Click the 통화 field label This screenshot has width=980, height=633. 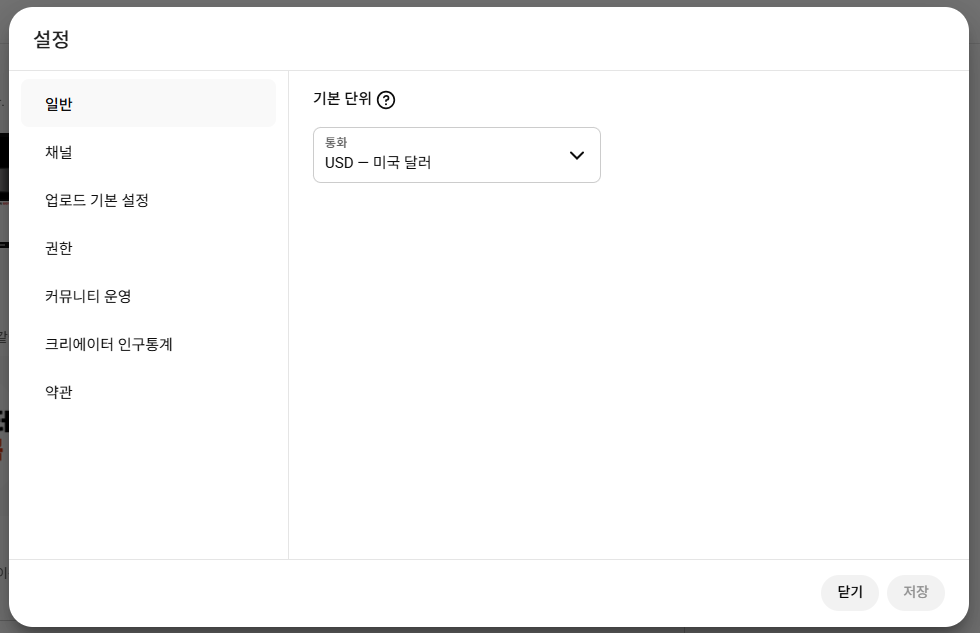[336, 143]
